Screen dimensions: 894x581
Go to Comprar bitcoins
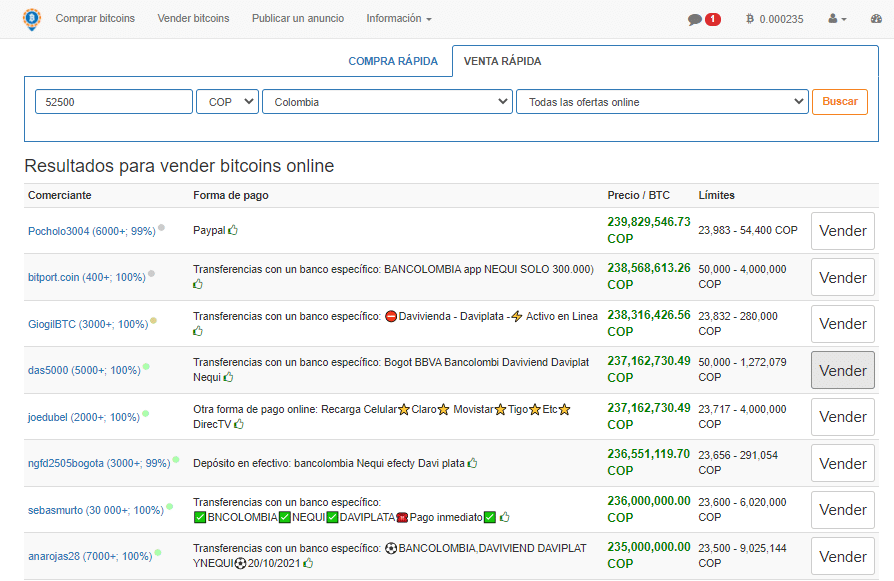(95, 19)
